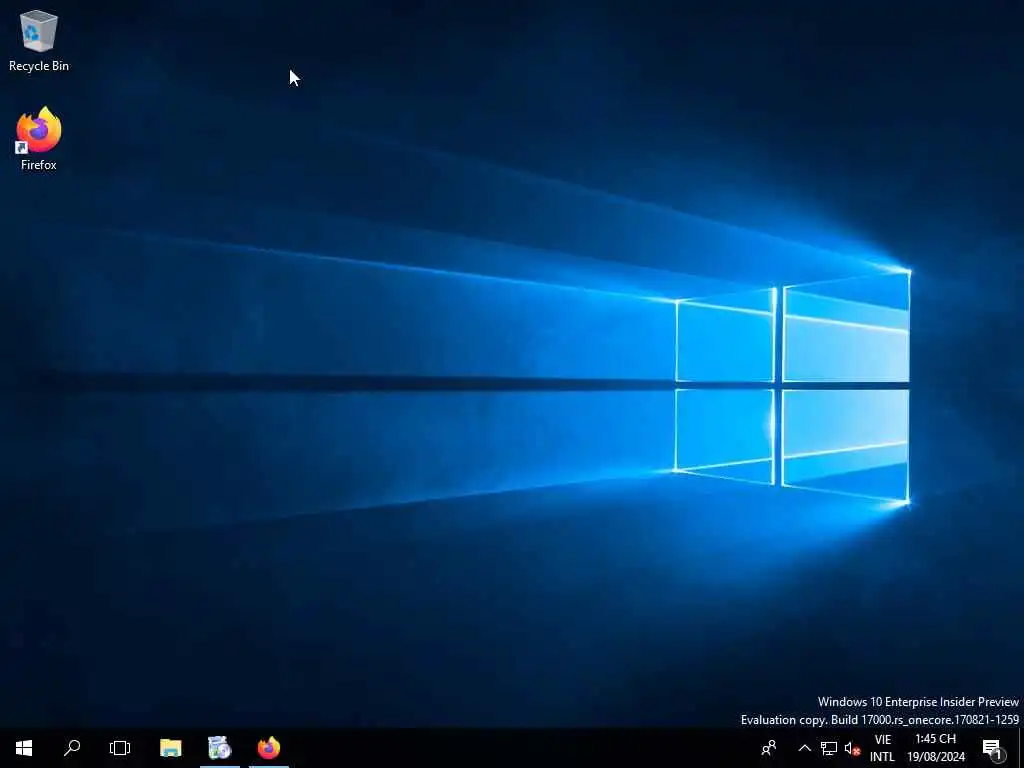Open the VIE INTL input language switcher
Viewport: 1024px width, 768px height.
tap(882, 748)
